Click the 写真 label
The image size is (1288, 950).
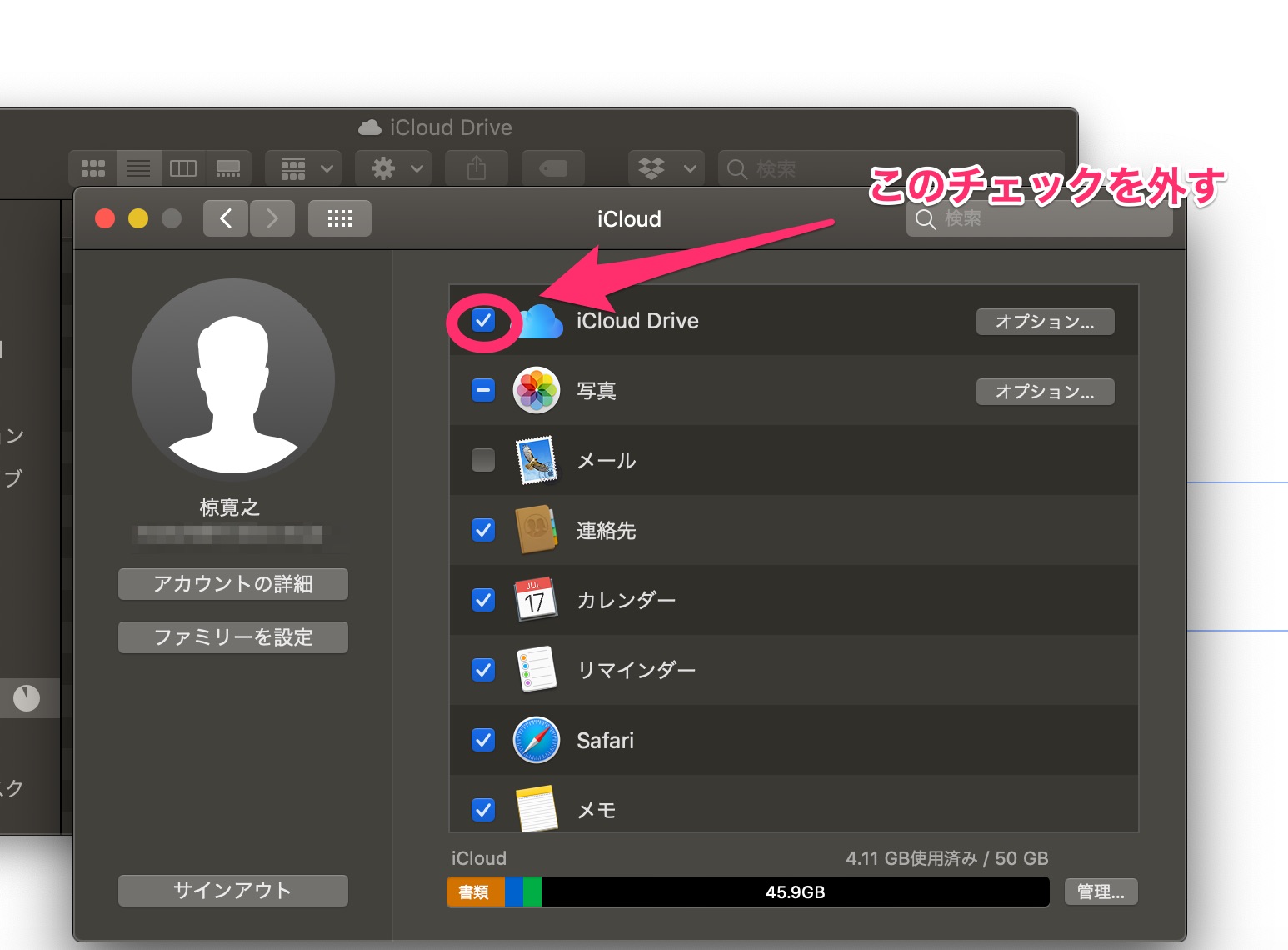point(597,391)
